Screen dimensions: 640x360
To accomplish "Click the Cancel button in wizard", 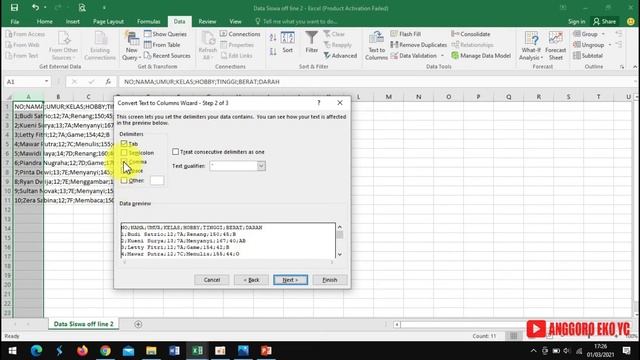I will [212, 280].
